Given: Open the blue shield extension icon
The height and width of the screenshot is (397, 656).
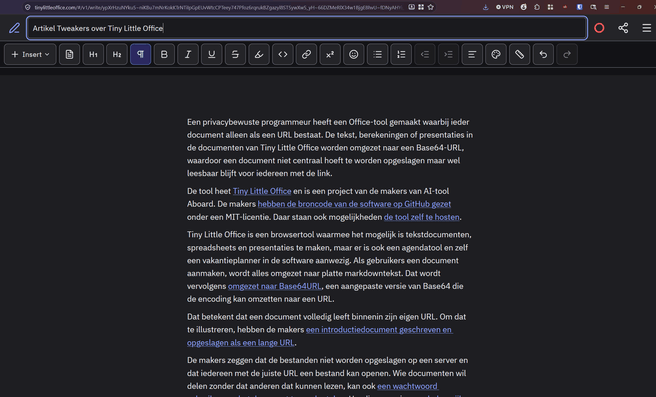Looking at the screenshot, I should coord(579,7).
